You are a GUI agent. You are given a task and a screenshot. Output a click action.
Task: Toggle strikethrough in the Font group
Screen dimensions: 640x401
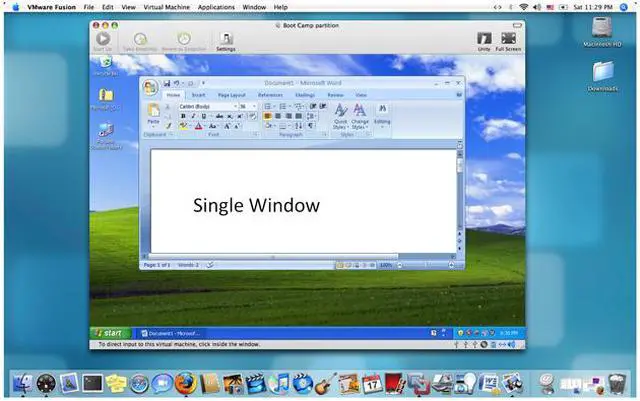point(219,116)
